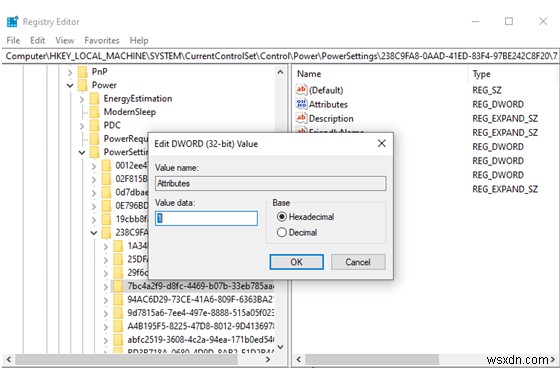This screenshot has width=560, height=370.
Task: Click the tree pane vertical scrollbar down arrow
Action: click(x=281, y=346)
